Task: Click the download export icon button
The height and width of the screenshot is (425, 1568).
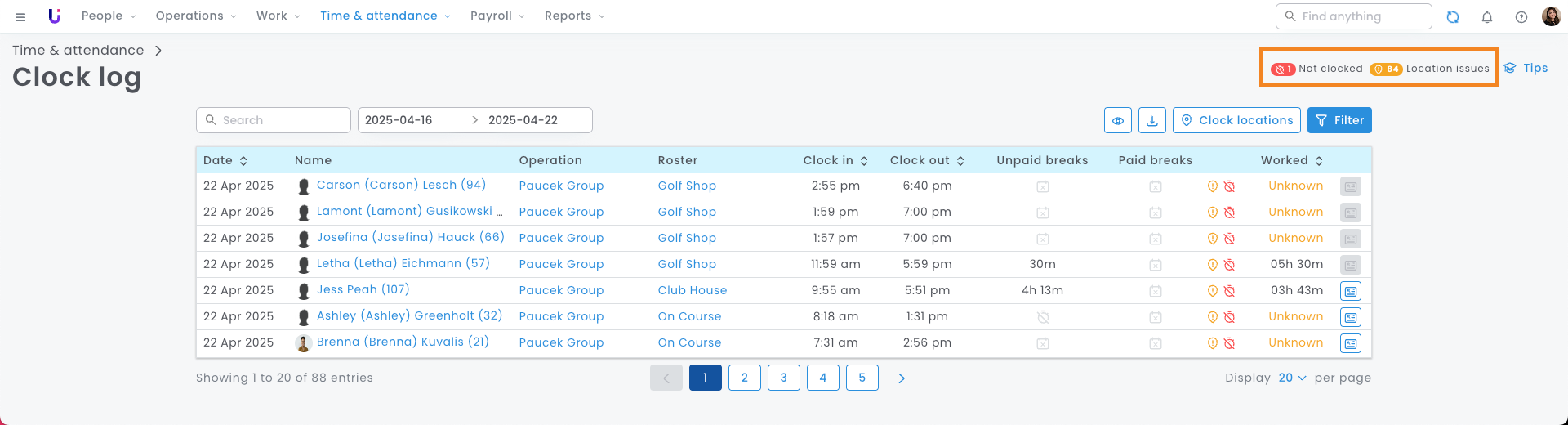Action: [1152, 120]
